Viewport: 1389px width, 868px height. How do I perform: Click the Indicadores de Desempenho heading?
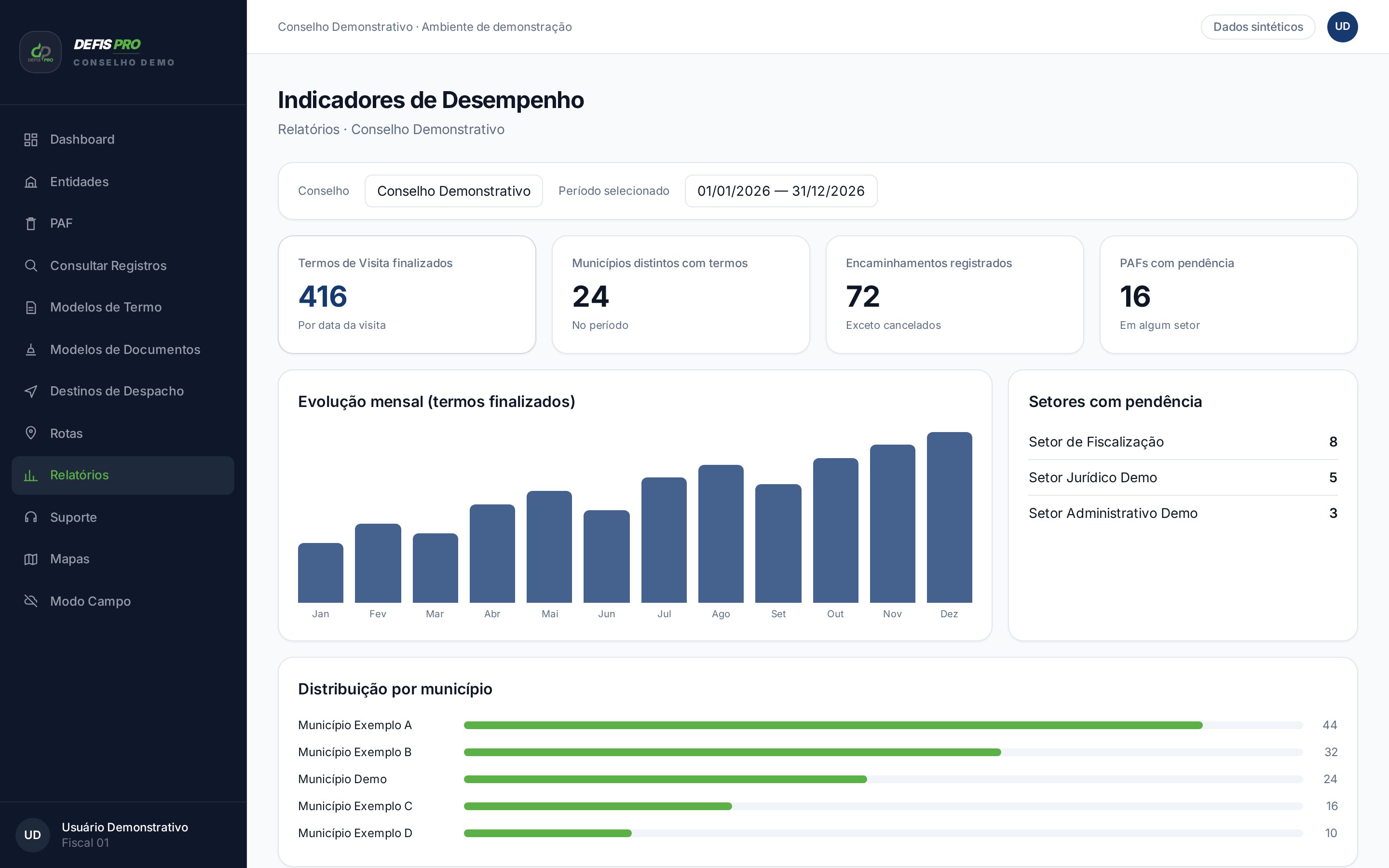click(431, 100)
